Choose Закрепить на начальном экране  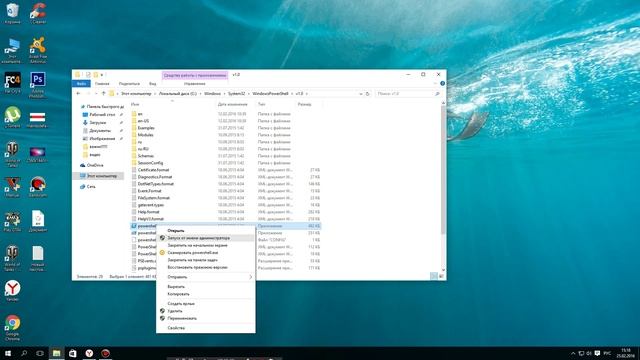click(206, 245)
